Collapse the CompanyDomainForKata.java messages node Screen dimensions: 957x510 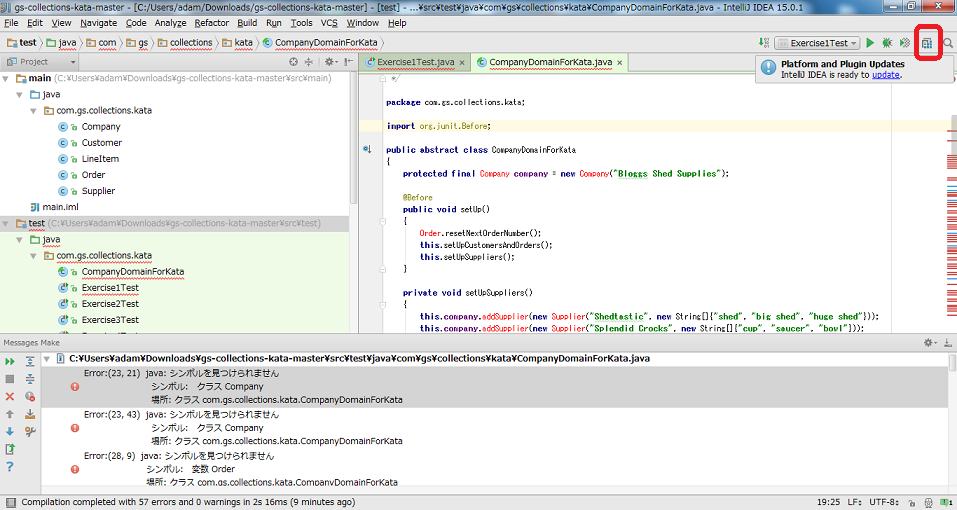point(46,359)
